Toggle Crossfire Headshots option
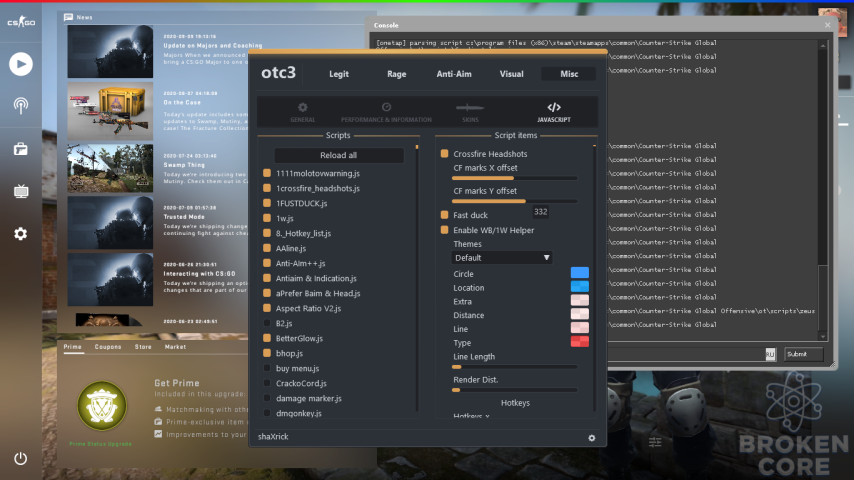This screenshot has height=480, width=854. (444, 154)
